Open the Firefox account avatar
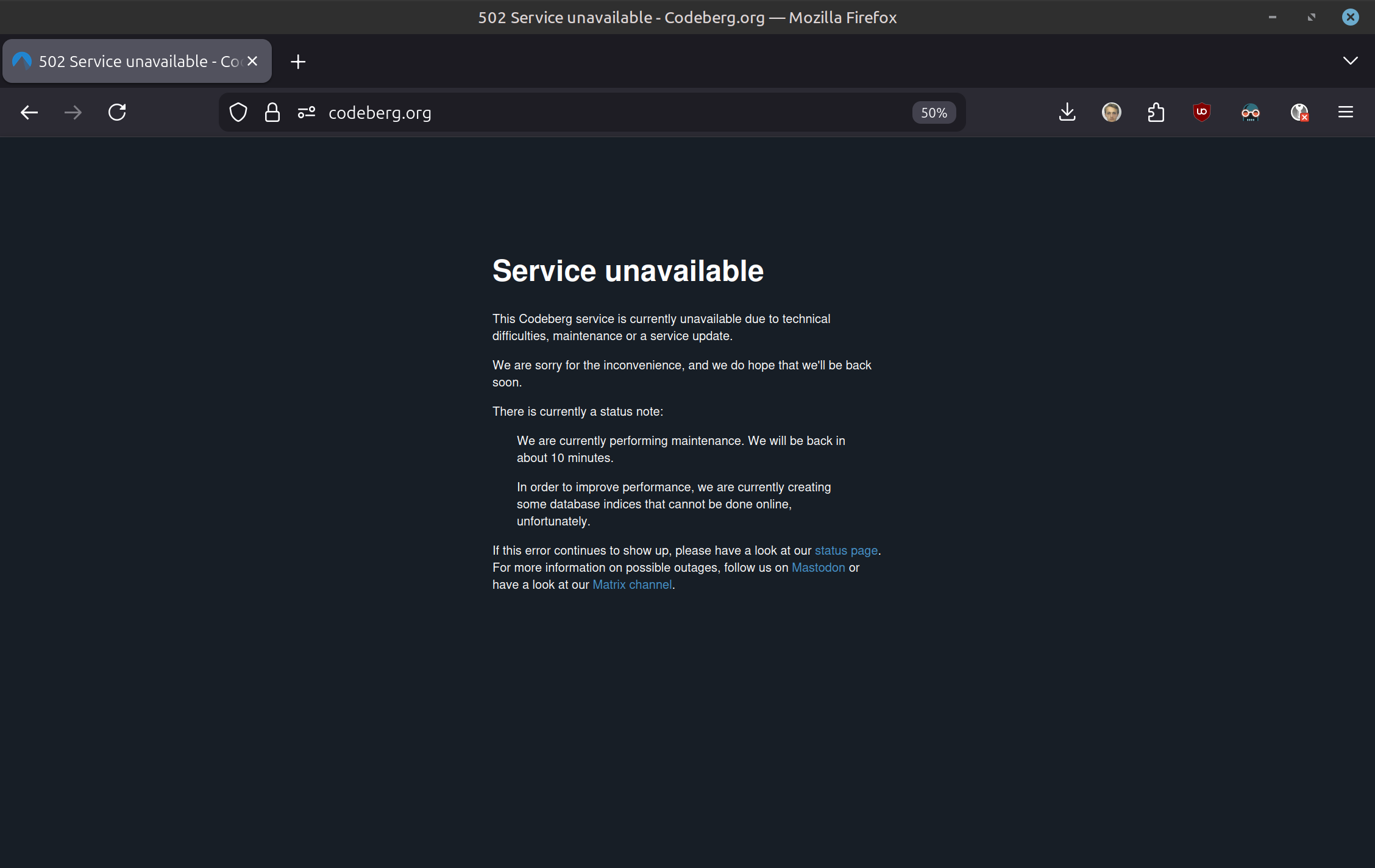The image size is (1375, 868). (x=1111, y=112)
